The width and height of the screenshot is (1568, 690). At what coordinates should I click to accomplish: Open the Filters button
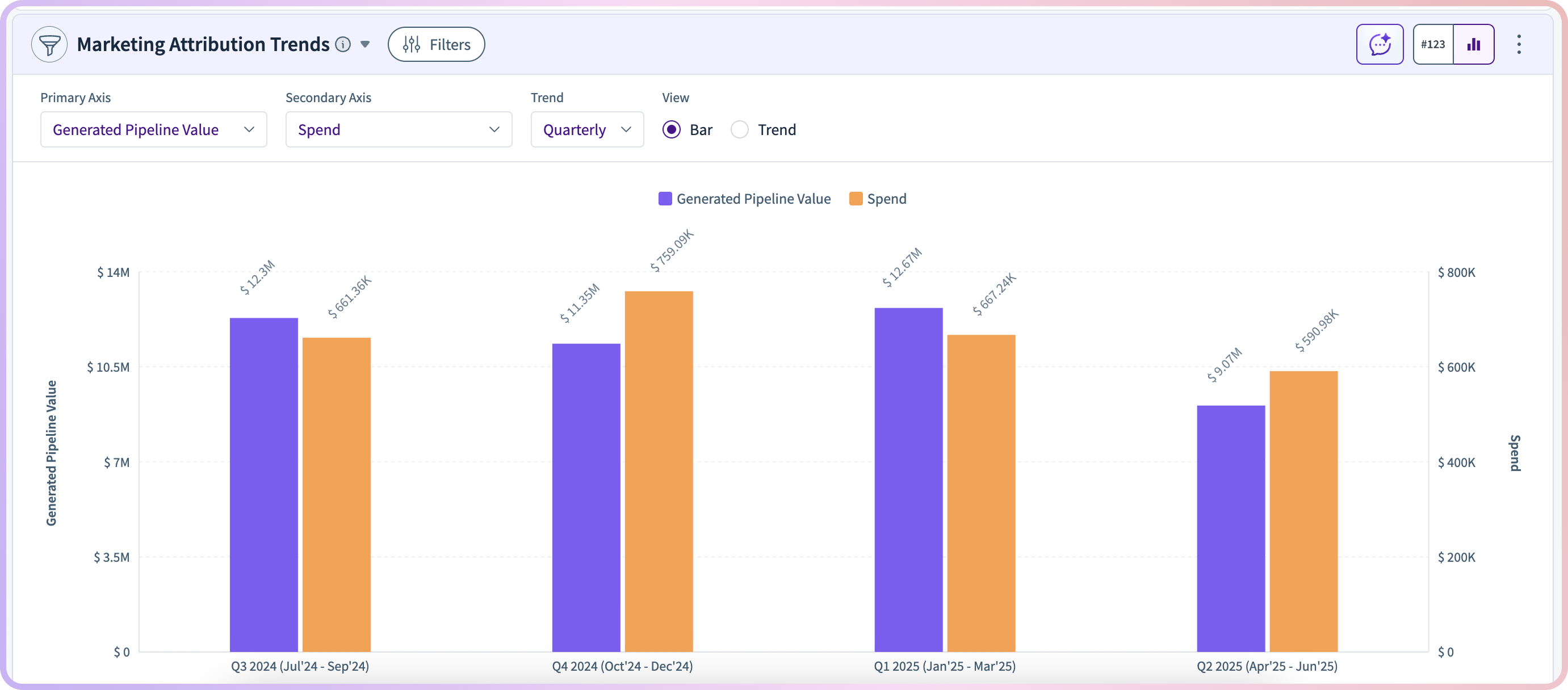click(x=437, y=44)
